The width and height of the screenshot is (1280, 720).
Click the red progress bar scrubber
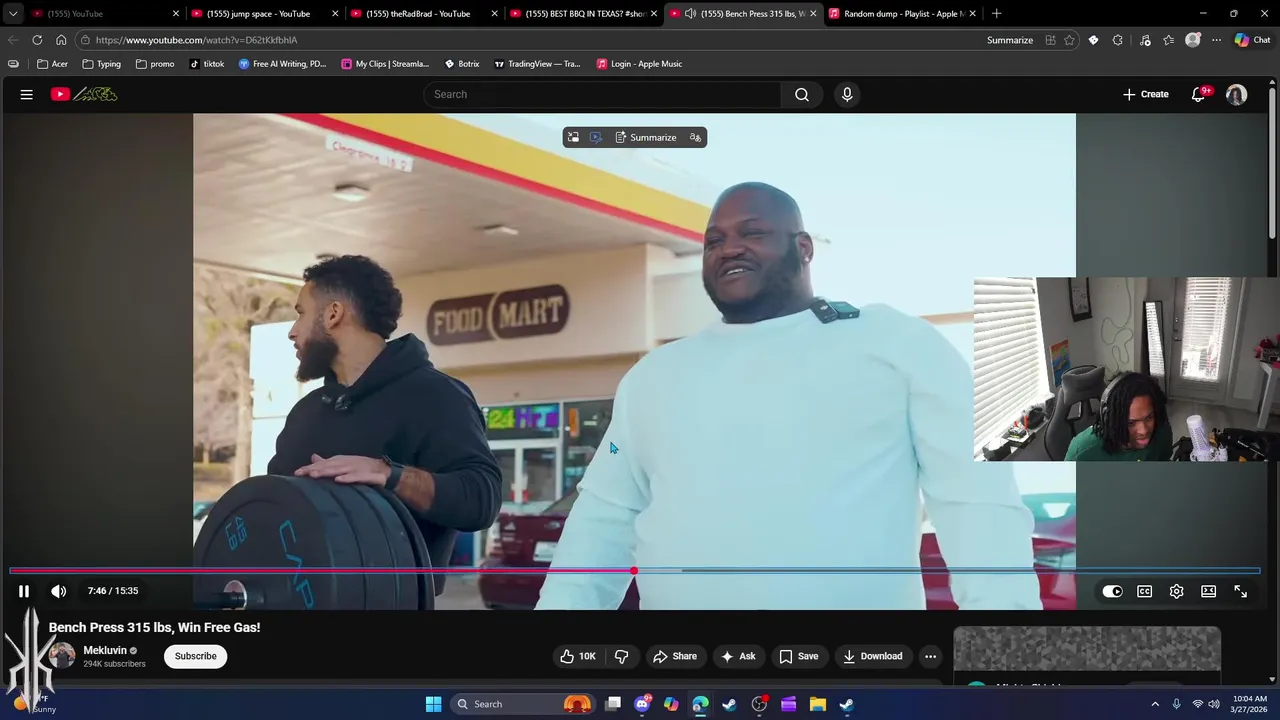(x=634, y=571)
